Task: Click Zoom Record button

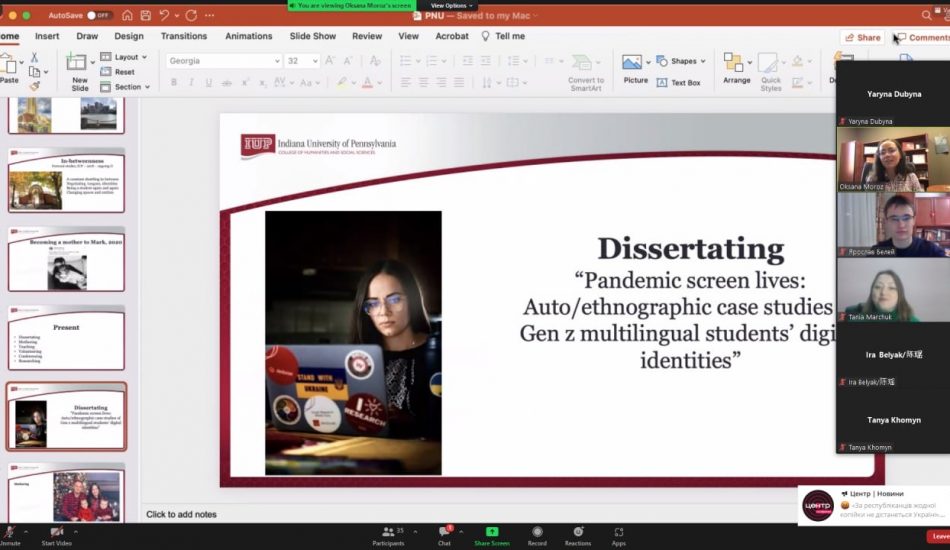Action: [537, 534]
